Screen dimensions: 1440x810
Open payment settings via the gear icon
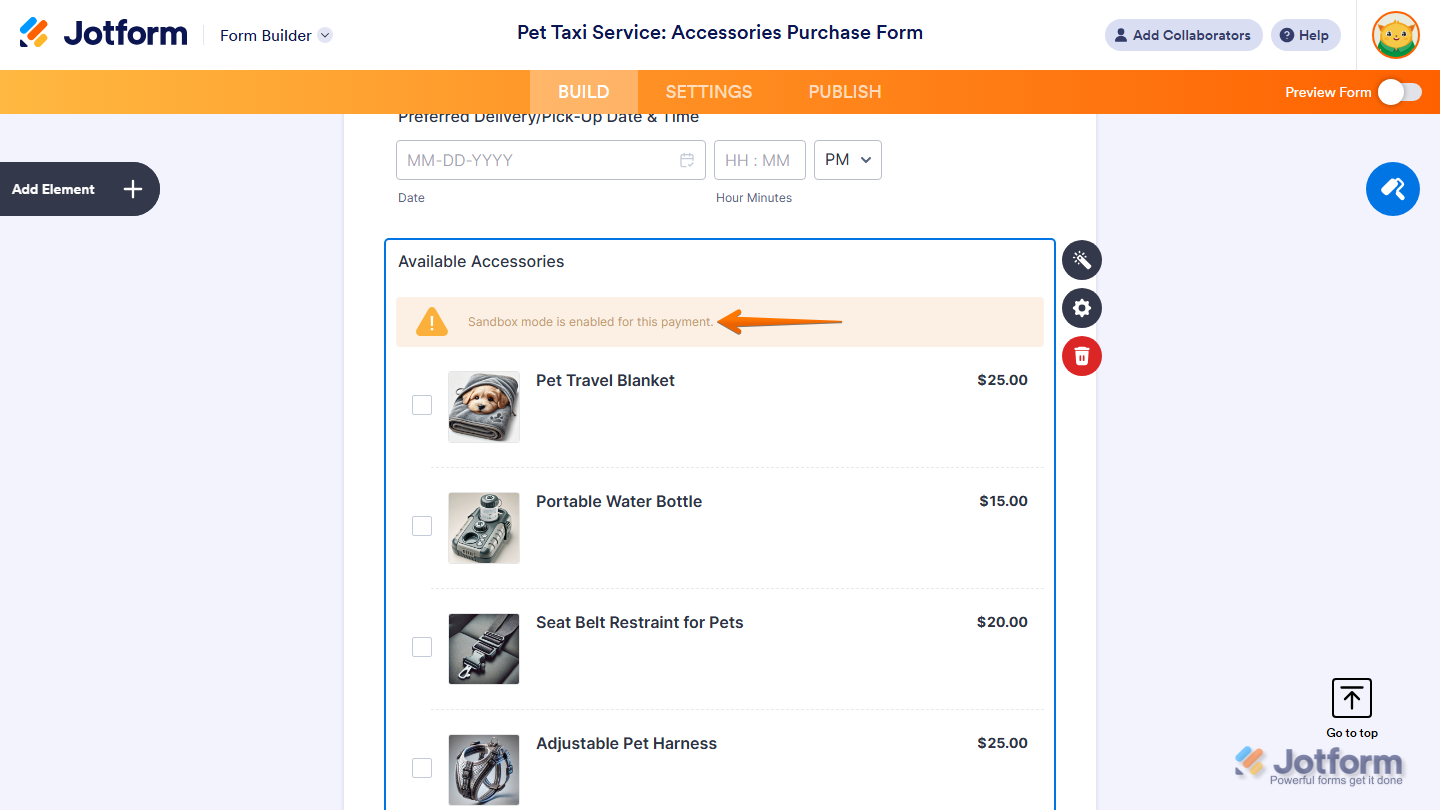tap(1081, 308)
